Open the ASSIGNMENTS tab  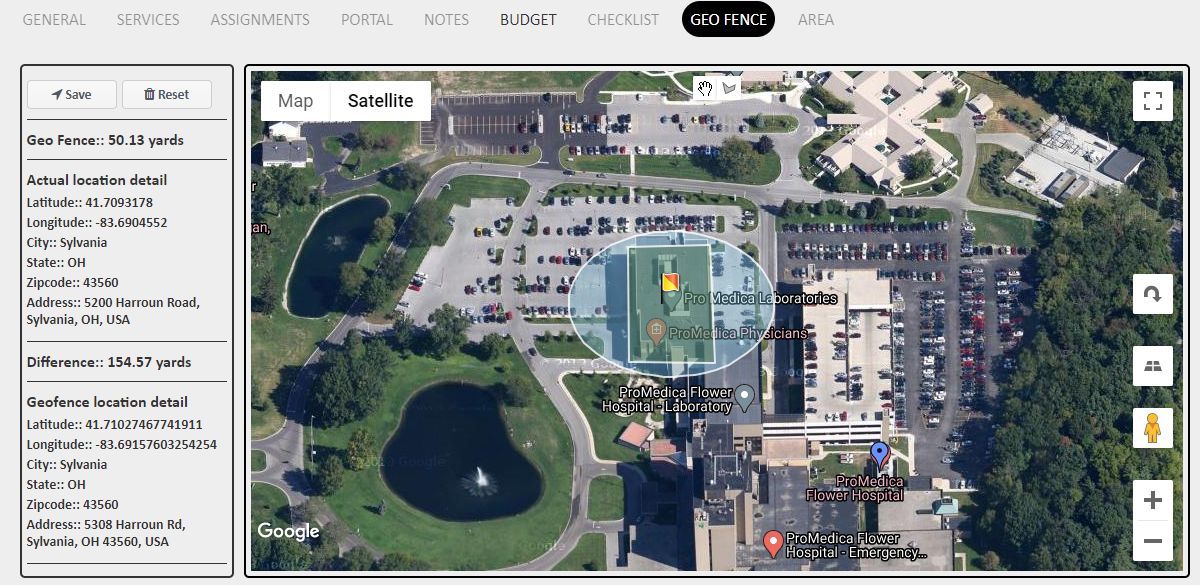[x=260, y=19]
